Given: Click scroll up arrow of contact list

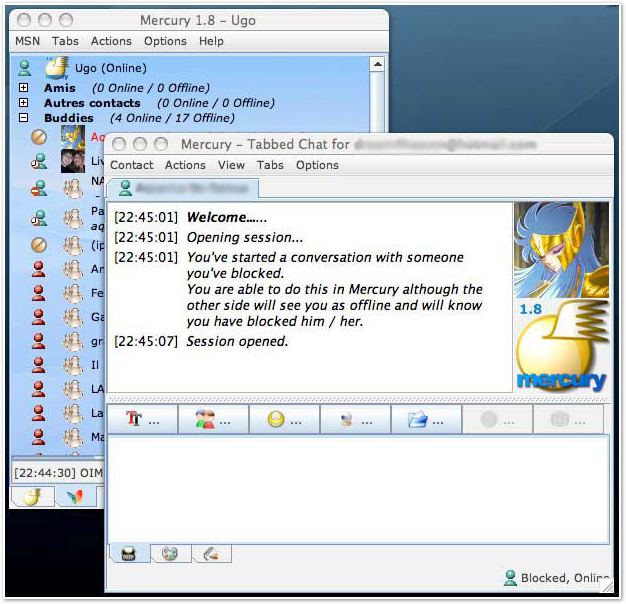Looking at the screenshot, I should pos(377,64).
